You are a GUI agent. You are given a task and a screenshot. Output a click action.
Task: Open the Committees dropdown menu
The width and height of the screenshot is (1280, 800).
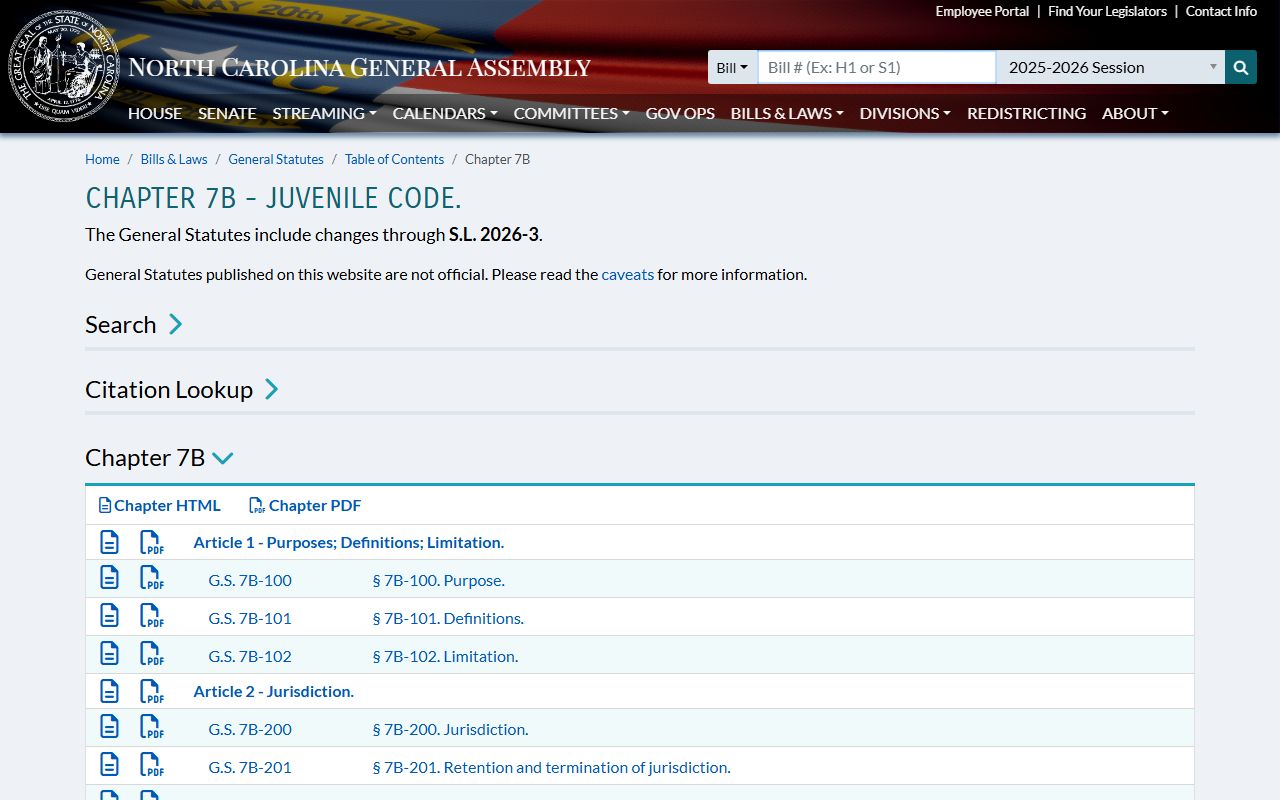click(571, 113)
